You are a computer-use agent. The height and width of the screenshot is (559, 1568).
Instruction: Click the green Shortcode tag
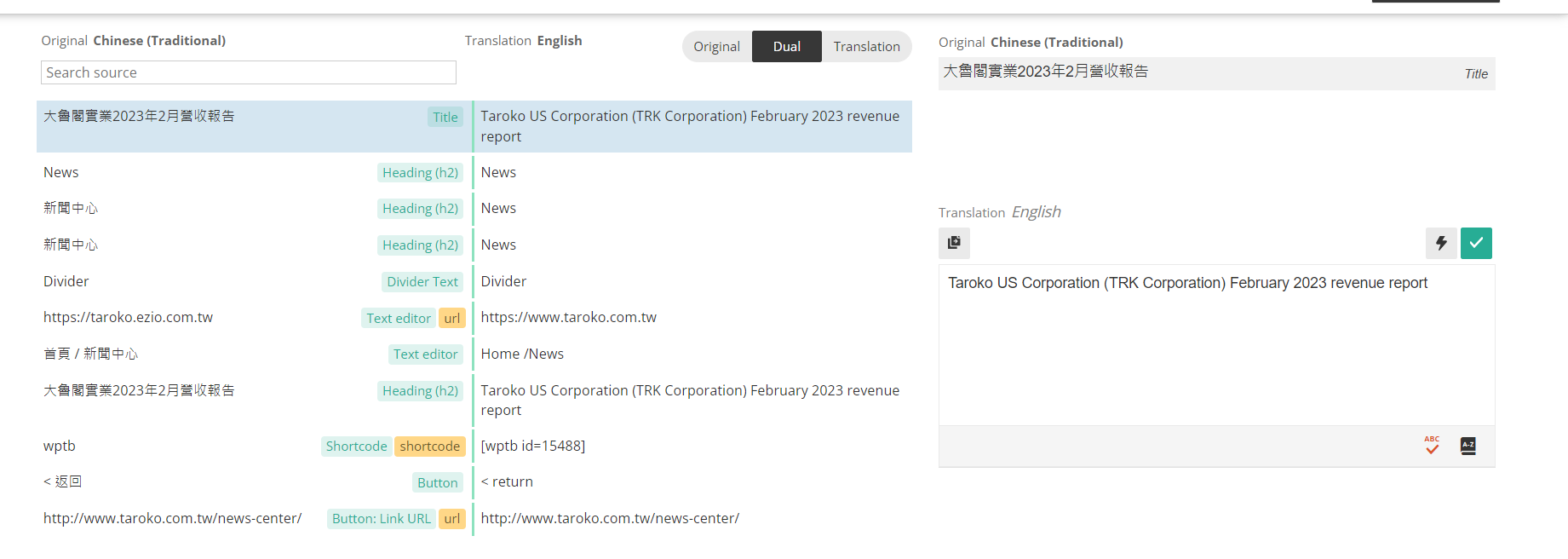[x=356, y=447]
